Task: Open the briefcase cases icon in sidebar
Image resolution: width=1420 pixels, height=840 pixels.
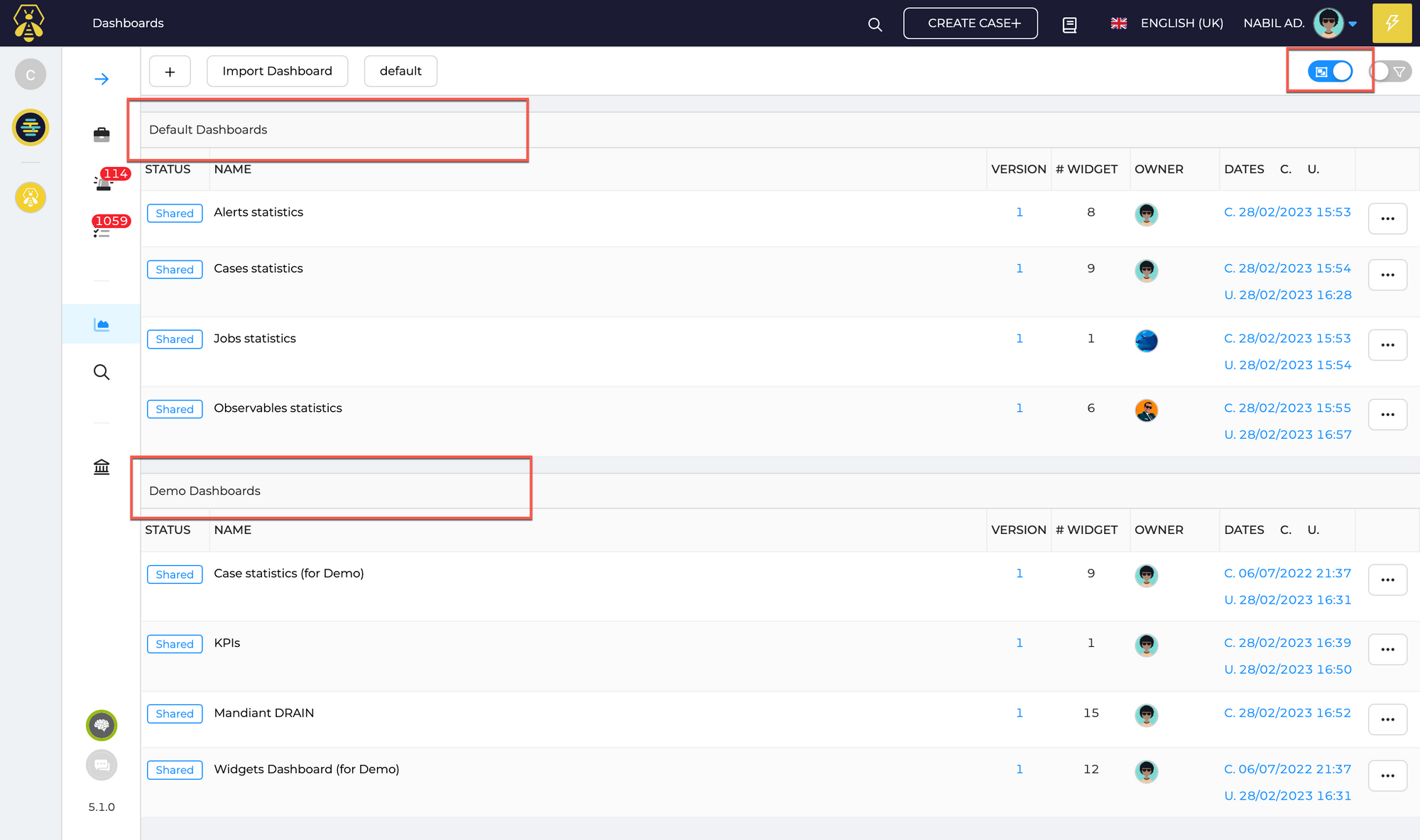Action: [x=102, y=134]
